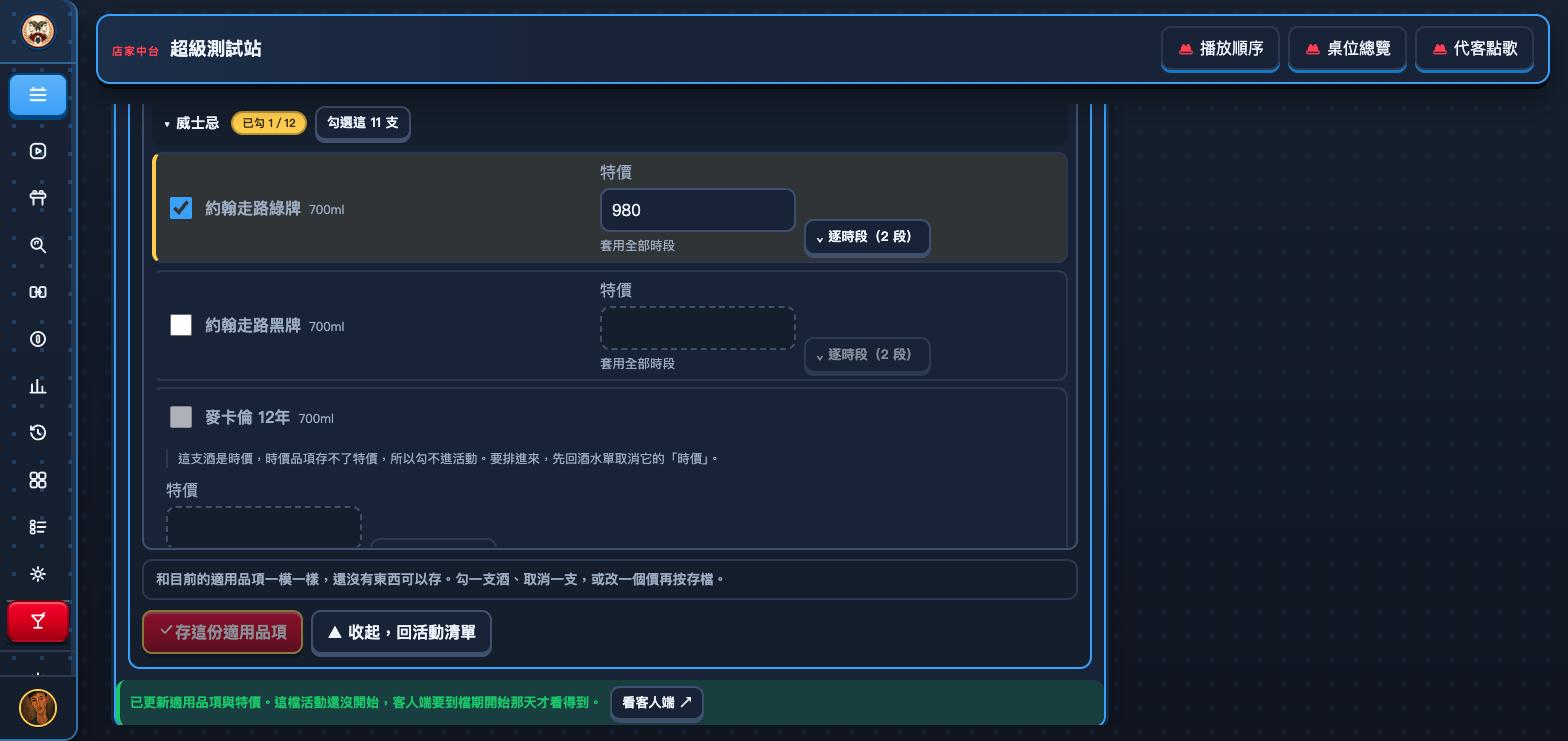Click 收起，回活動清單 button

pyautogui.click(x=401, y=632)
